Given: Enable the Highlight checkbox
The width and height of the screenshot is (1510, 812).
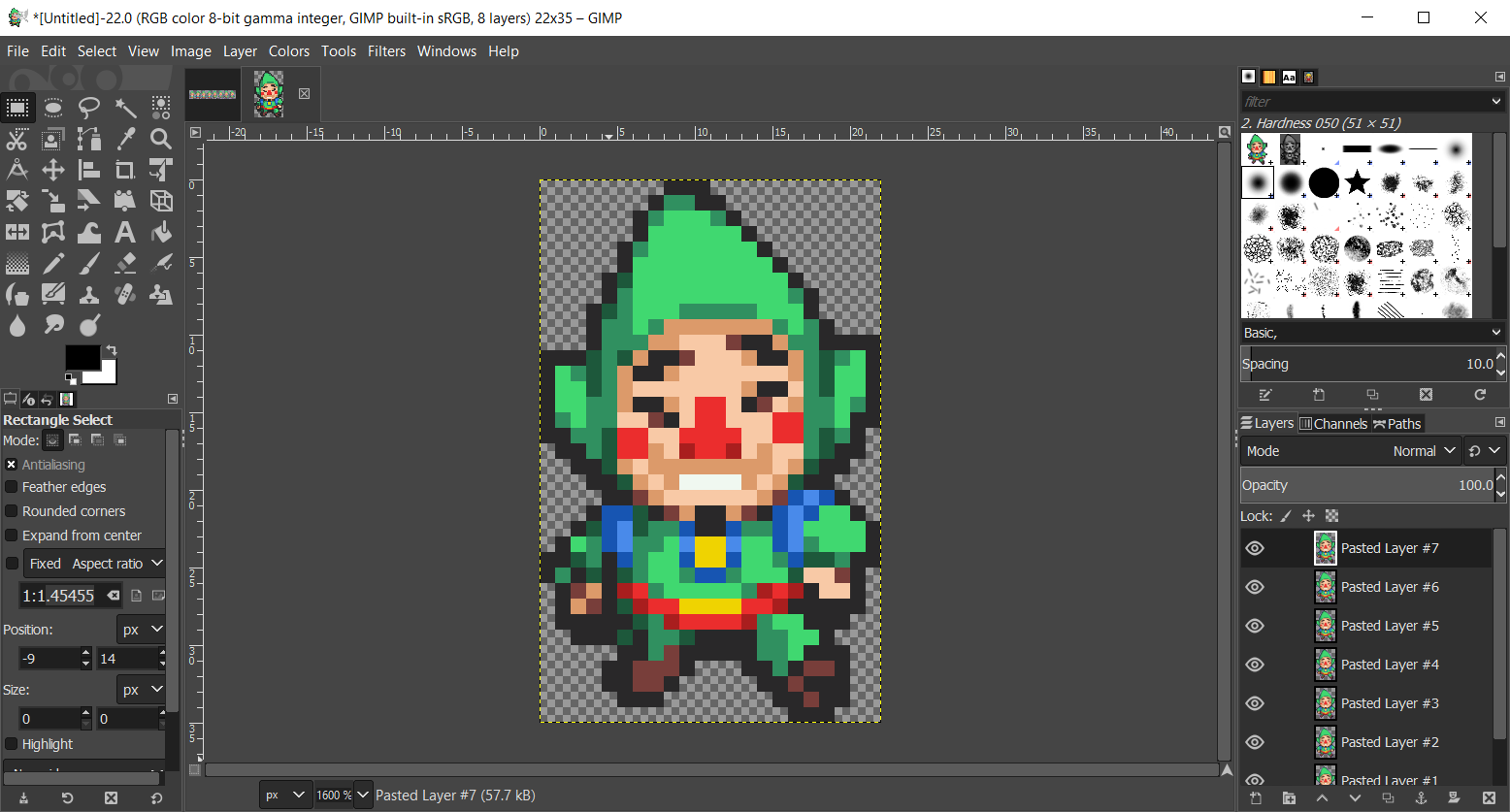Looking at the screenshot, I should tap(12, 744).
